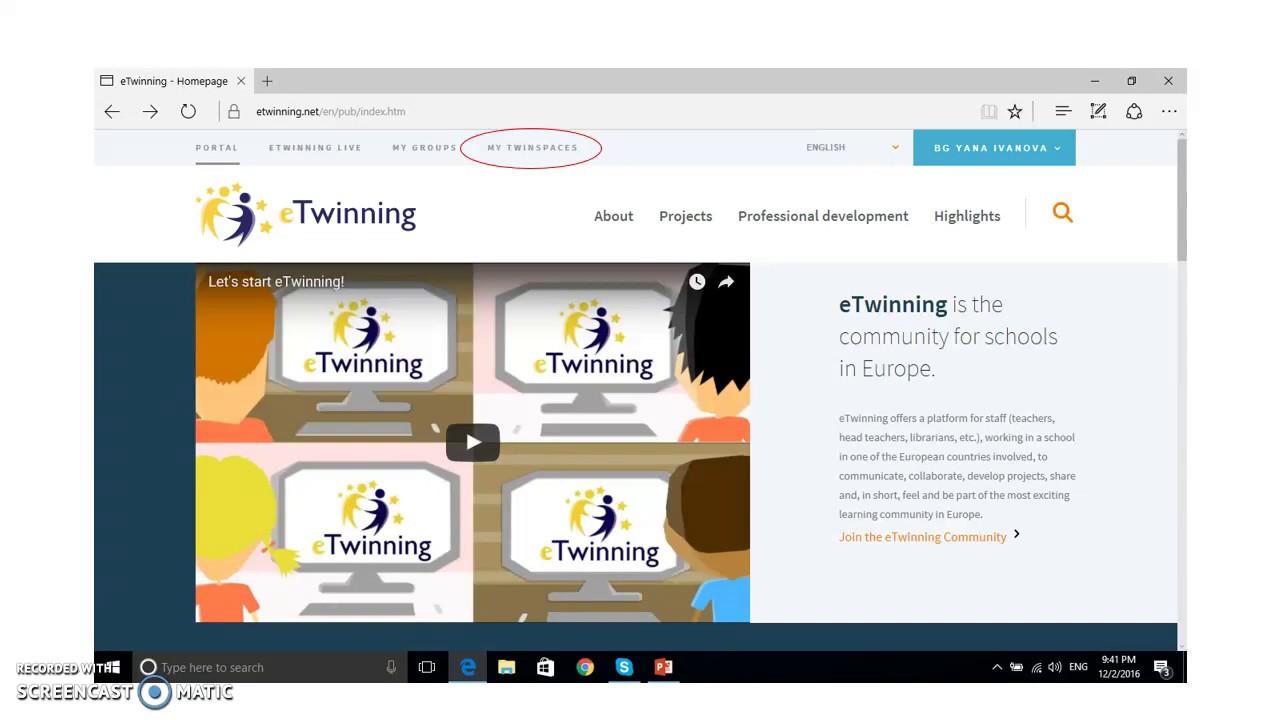Open the ENGLISH language dropdown
Screen dimensions: 1280x720
click(x=852, y=147)
